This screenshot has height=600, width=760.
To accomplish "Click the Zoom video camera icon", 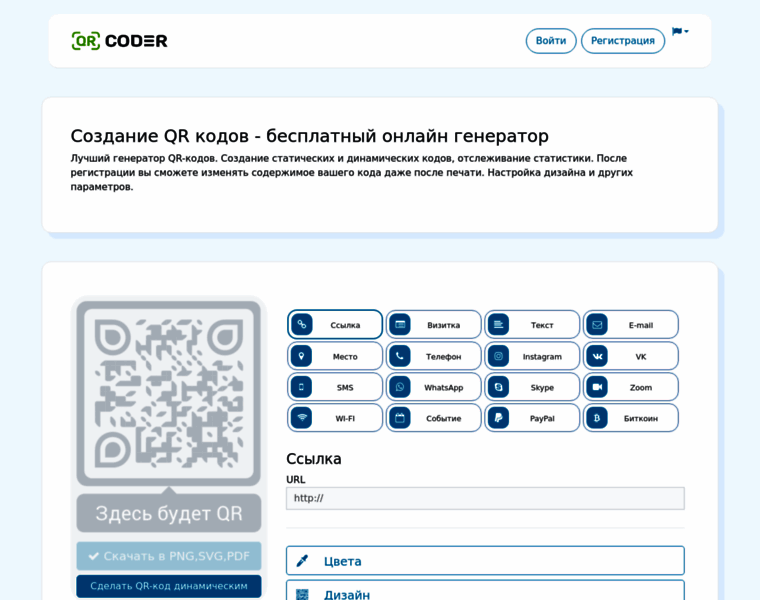I will click(597, 387).
